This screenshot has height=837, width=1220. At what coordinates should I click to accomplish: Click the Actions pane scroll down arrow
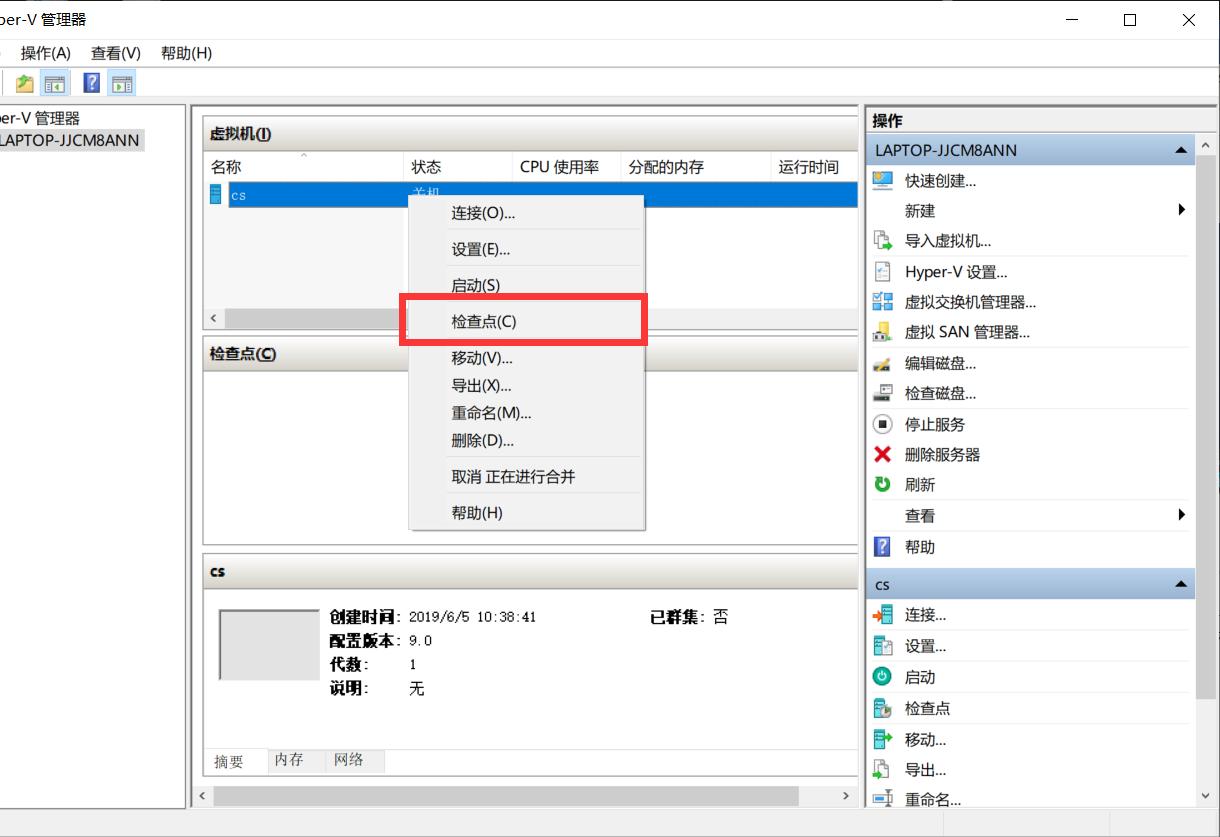point(1206,796)
